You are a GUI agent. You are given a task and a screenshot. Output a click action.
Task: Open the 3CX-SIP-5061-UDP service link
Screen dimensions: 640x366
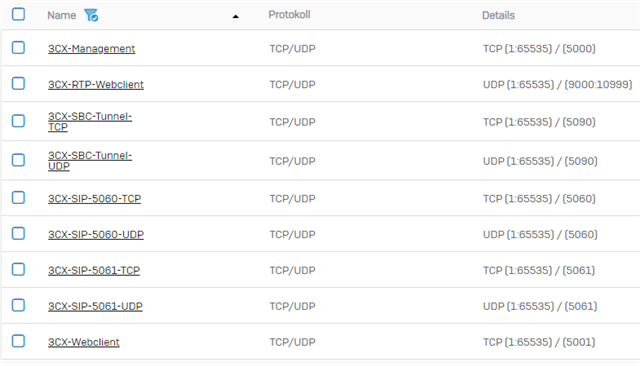[95, 306]
